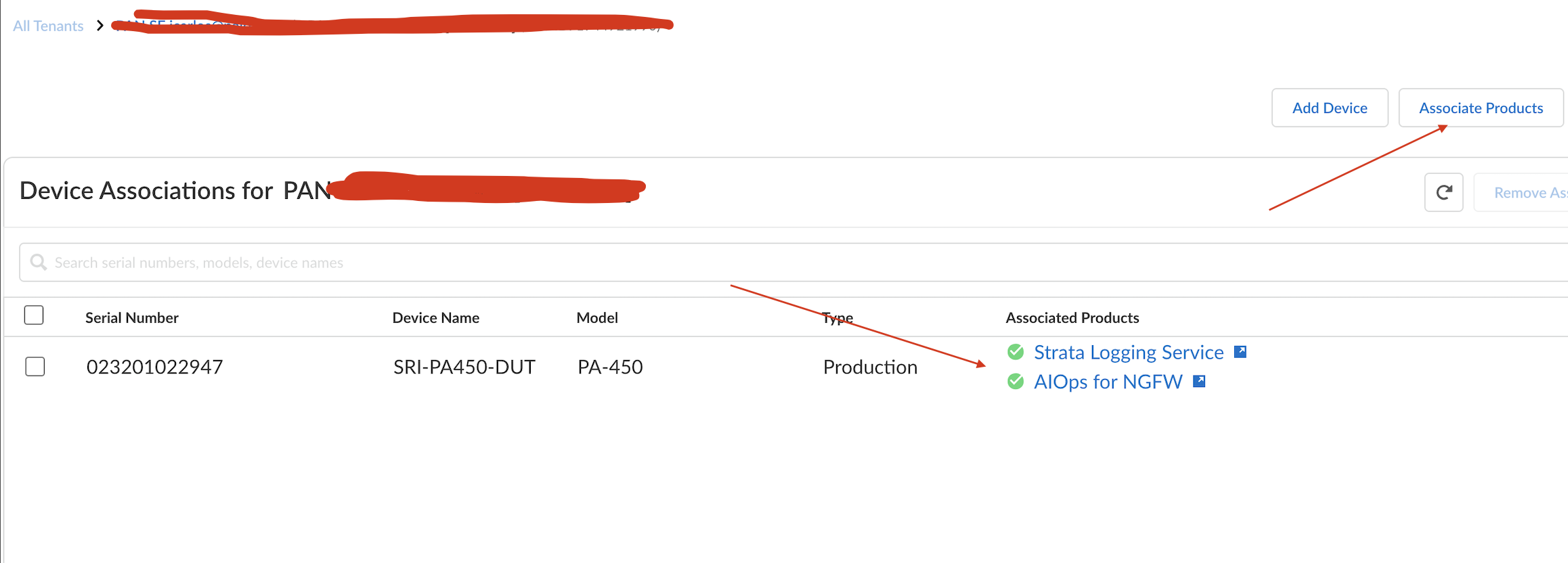Click the Add Device button
The image size is (1568, 563).
pyautogui.click(x=1329, y=108)
